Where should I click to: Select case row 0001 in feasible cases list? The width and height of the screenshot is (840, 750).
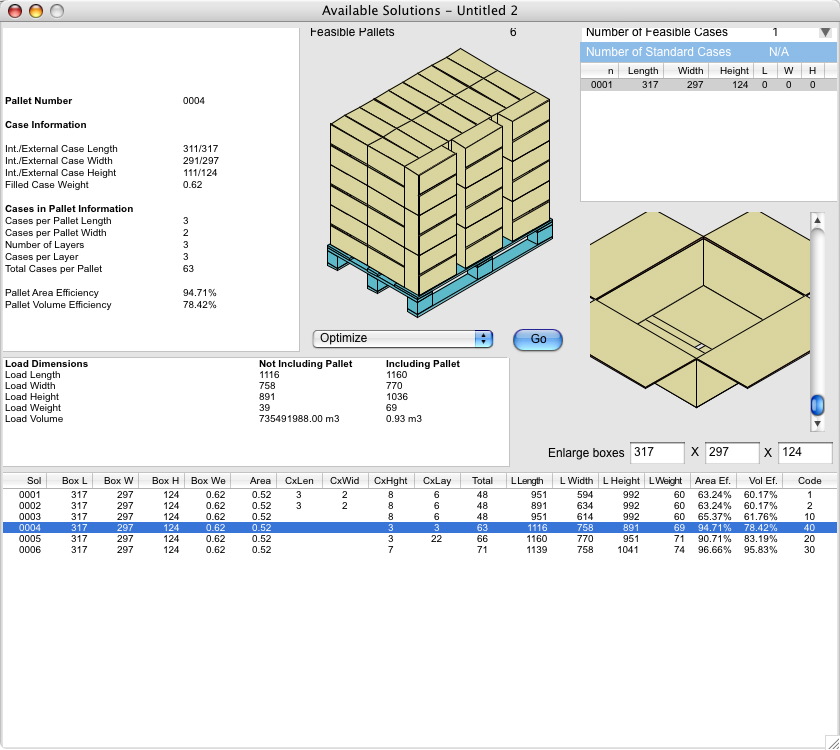coord(708,85)
